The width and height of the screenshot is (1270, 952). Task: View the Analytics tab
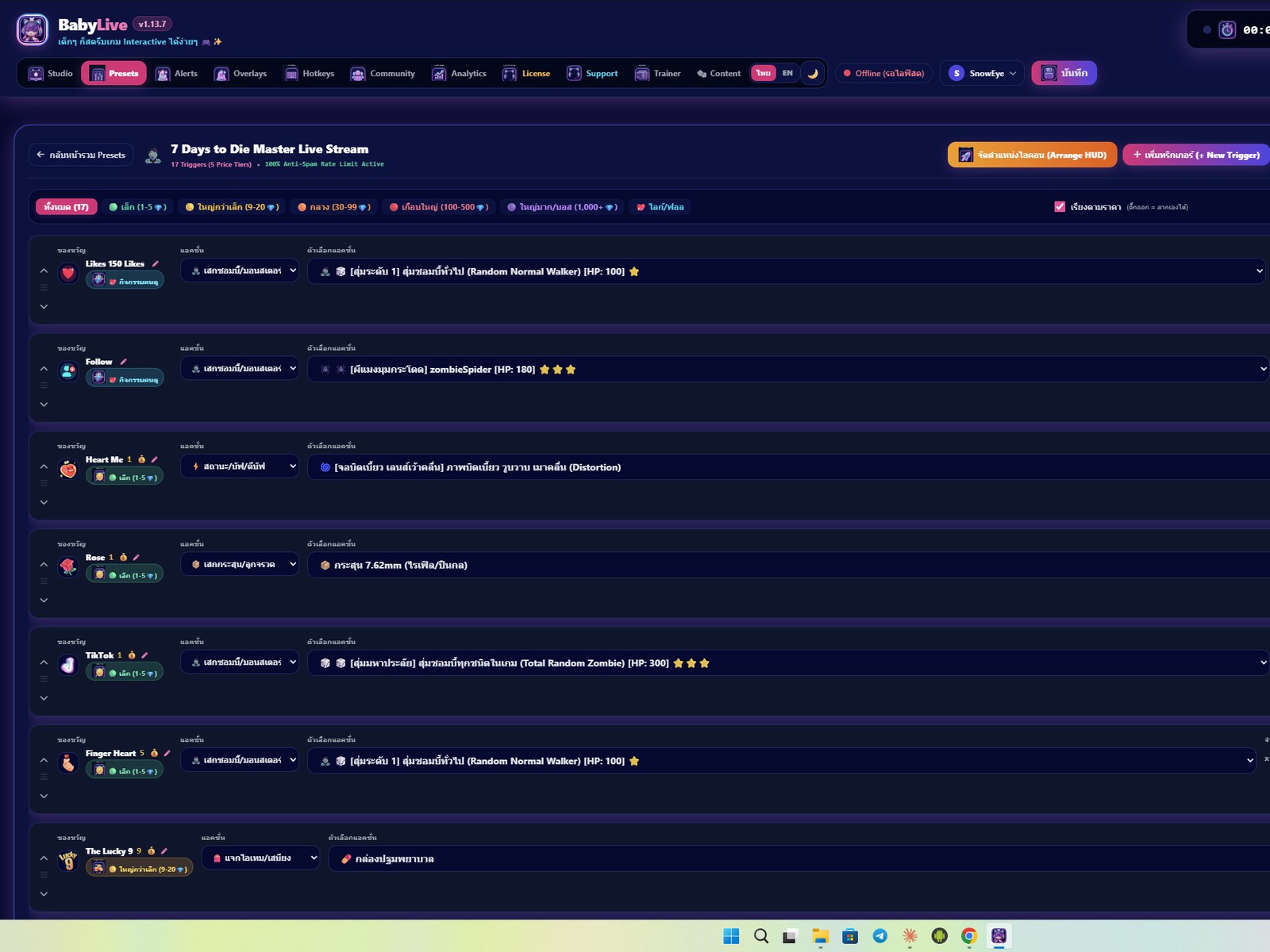(x=459, y=74)
